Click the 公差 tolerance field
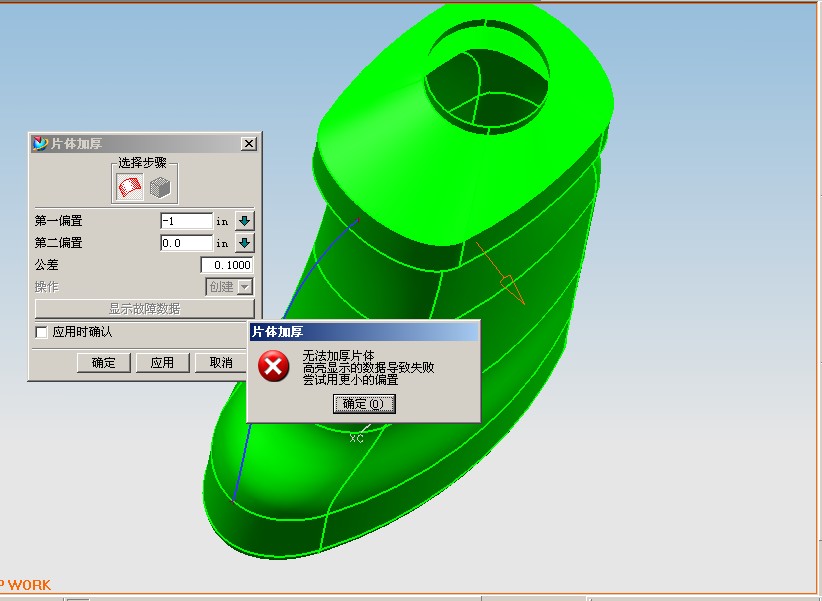Image resolution: width=822 pixels, height=601 pixels. click(x=227, y=265)
